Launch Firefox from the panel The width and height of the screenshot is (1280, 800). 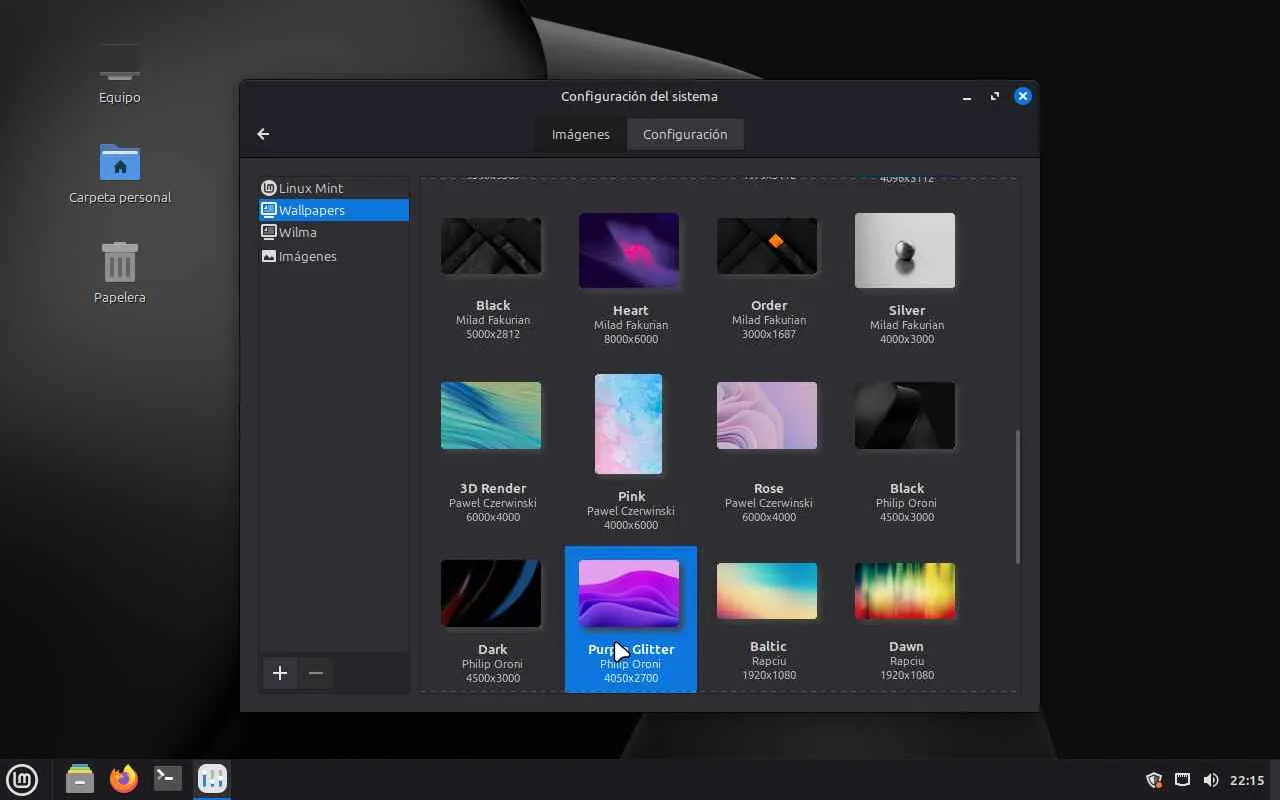[124, 779]
